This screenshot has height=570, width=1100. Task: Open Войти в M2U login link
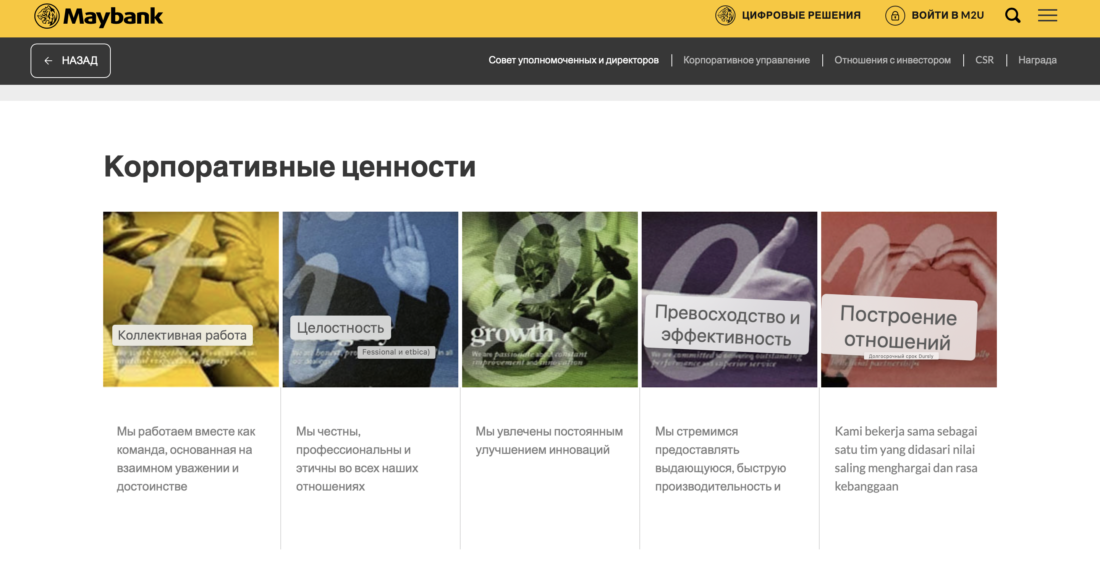947,15
